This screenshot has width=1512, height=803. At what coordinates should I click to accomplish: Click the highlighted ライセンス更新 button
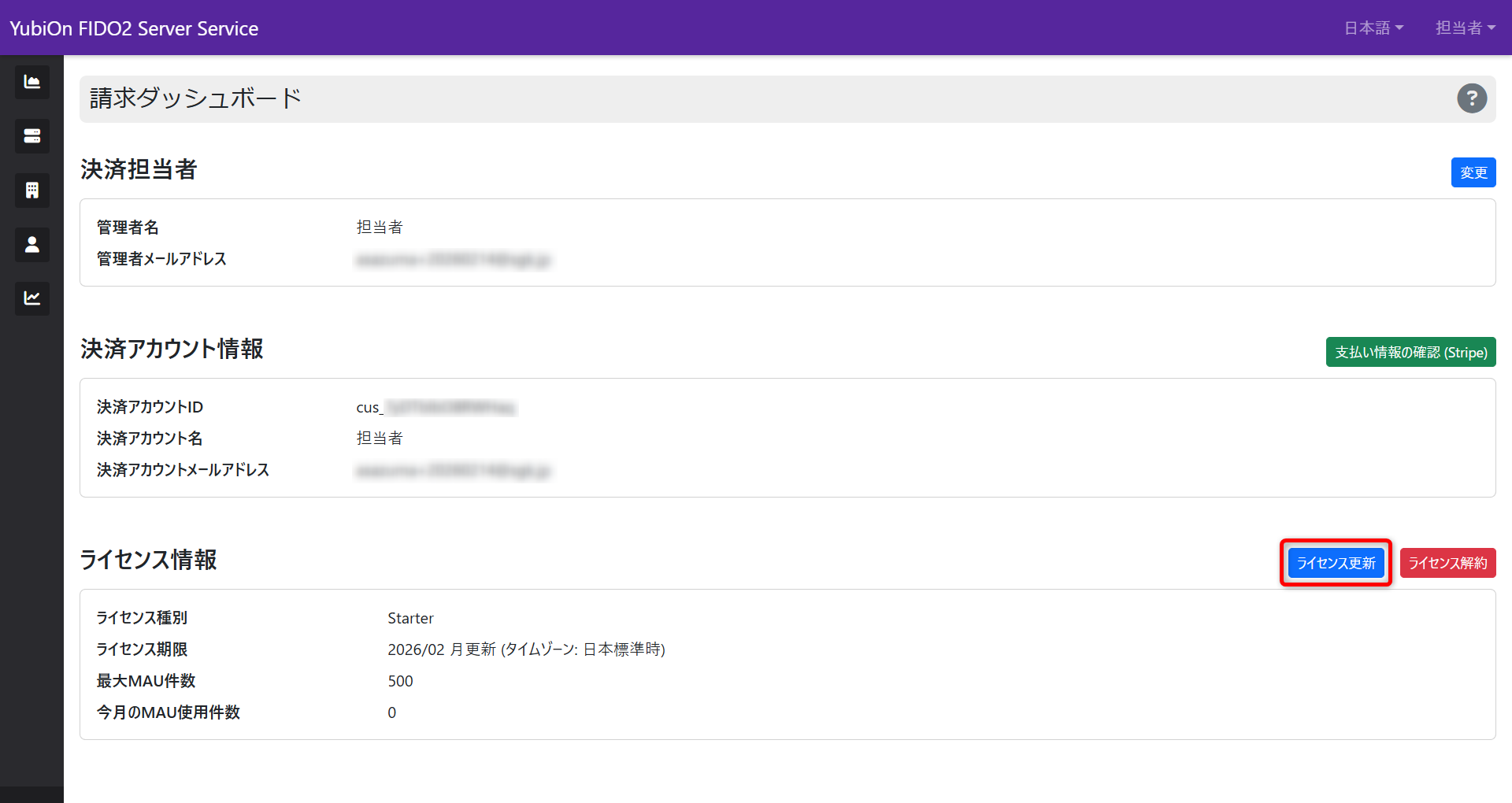1335,562
